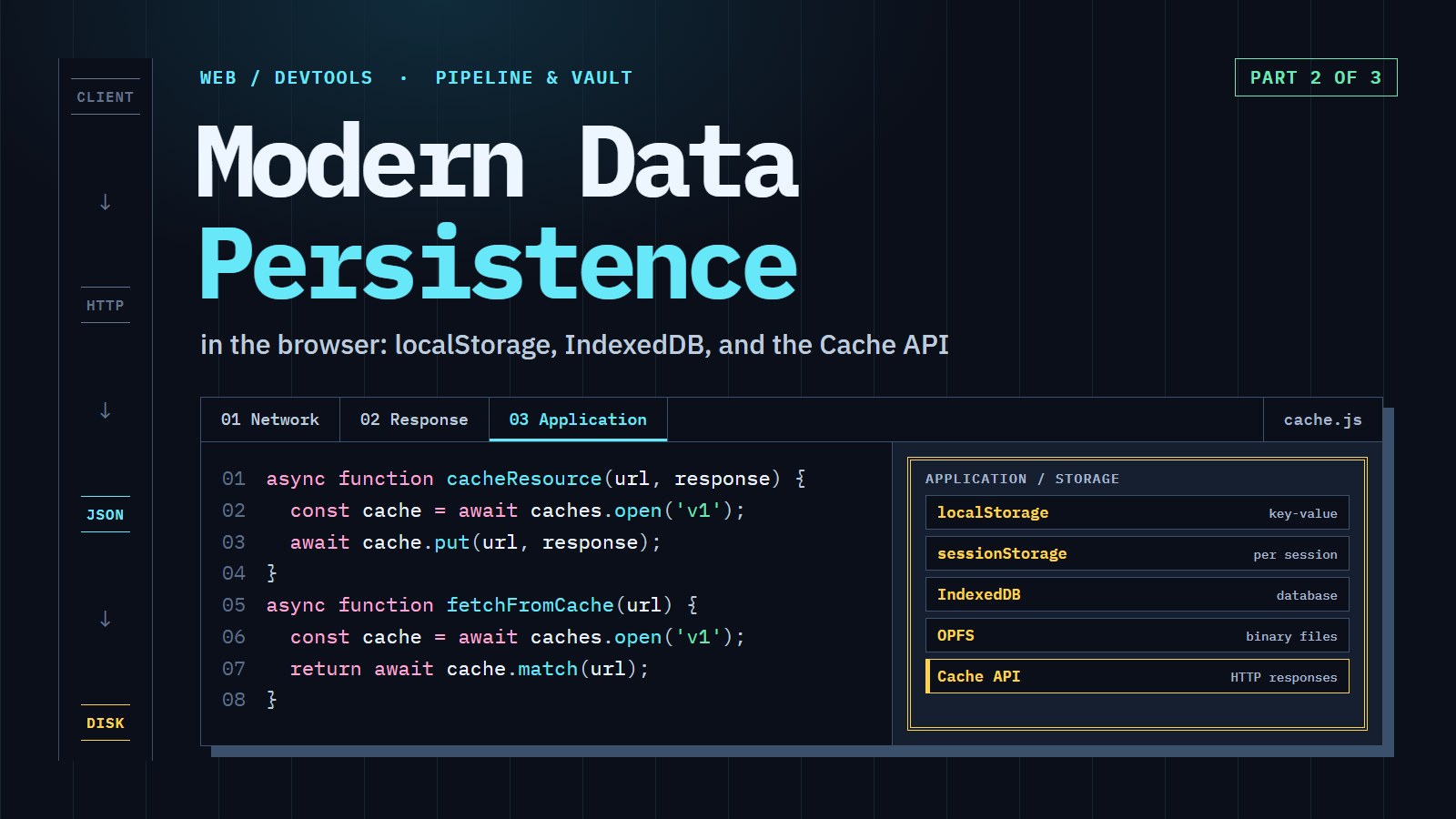This screenshot has height=819, width=1456.
Task: Click the CLIENT stage in sidebar
Action: [x=106, y=96]
